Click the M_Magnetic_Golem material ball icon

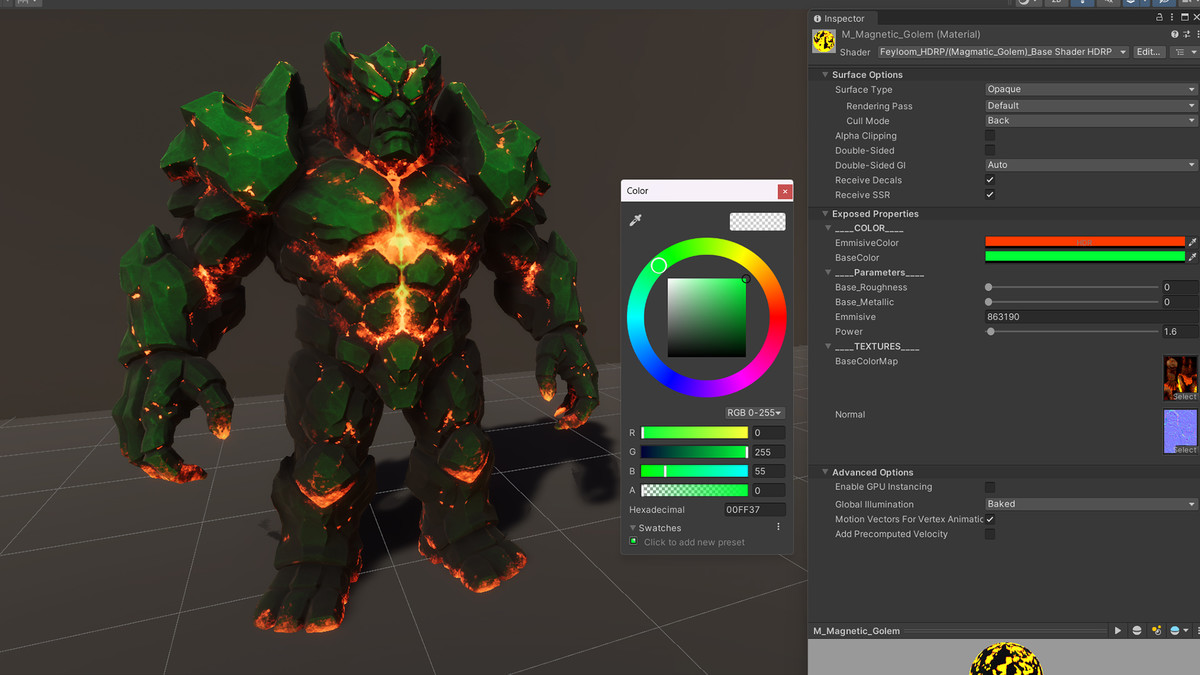pyautogui.click(x=823, y=40)
